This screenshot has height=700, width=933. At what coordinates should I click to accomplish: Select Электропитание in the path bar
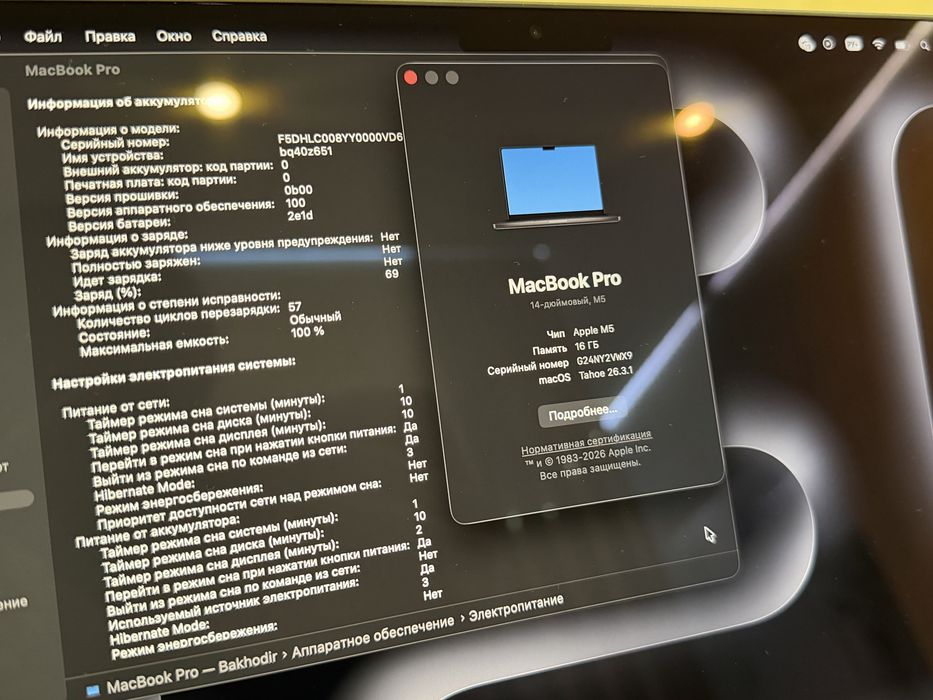516,608
